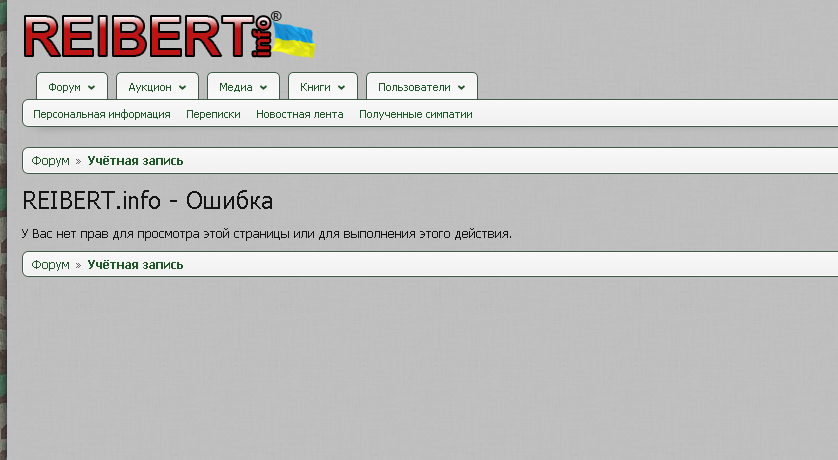Click Форум in the bottom breadcrumb

coord(50,265)
